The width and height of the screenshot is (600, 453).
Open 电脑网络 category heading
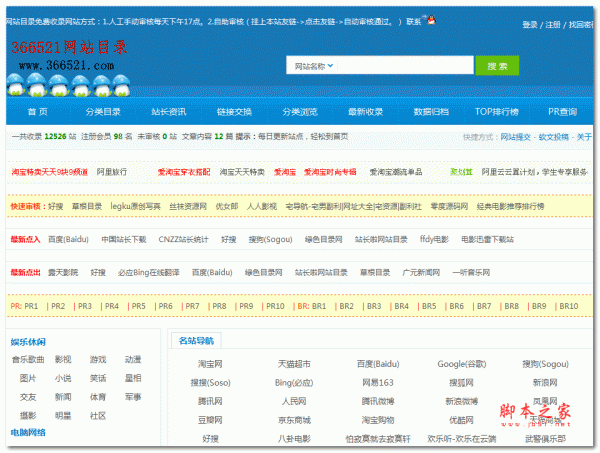click(x=28, y=433)
